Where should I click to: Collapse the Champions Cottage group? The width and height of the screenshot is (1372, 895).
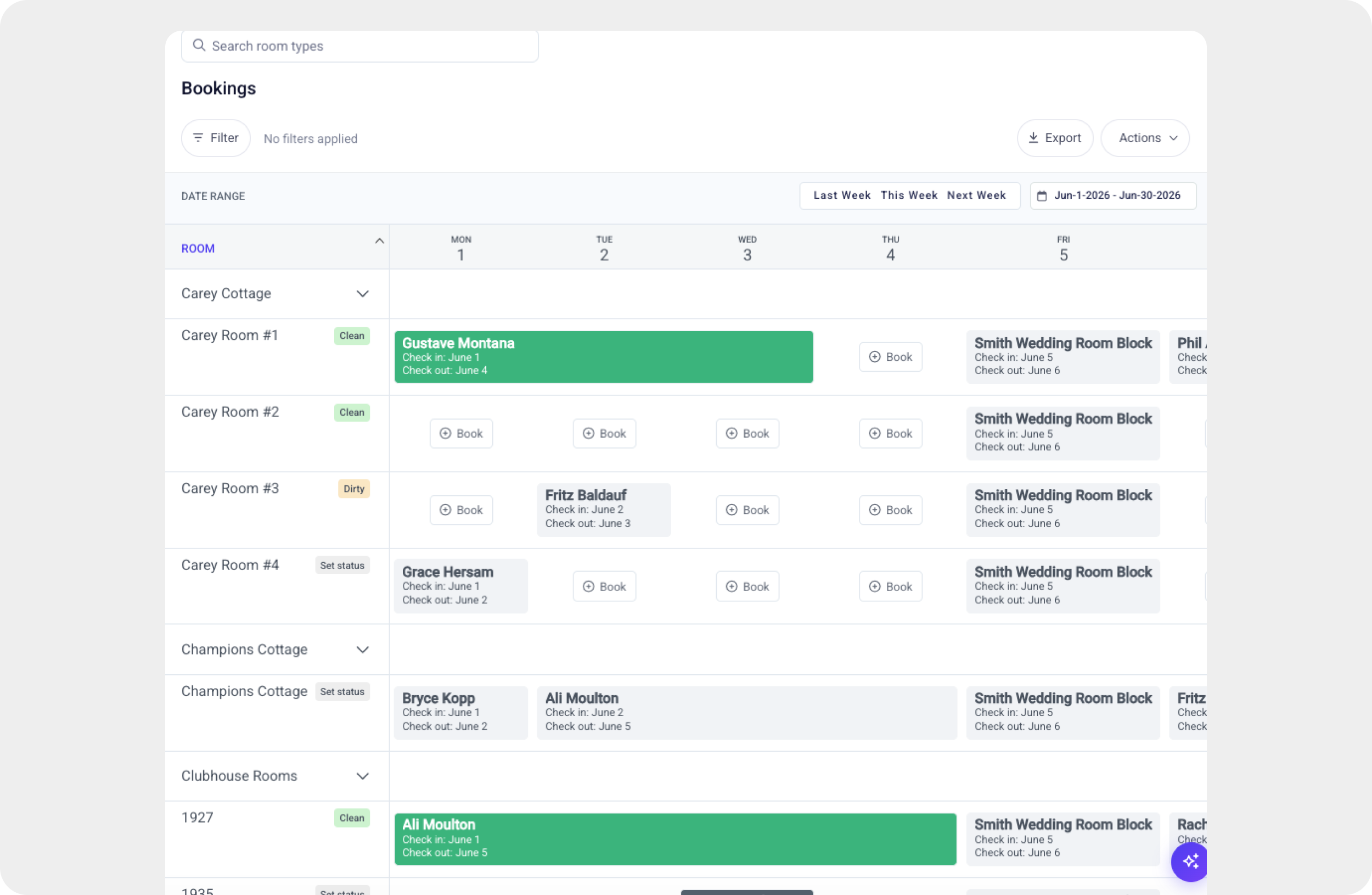coord(362,650)
